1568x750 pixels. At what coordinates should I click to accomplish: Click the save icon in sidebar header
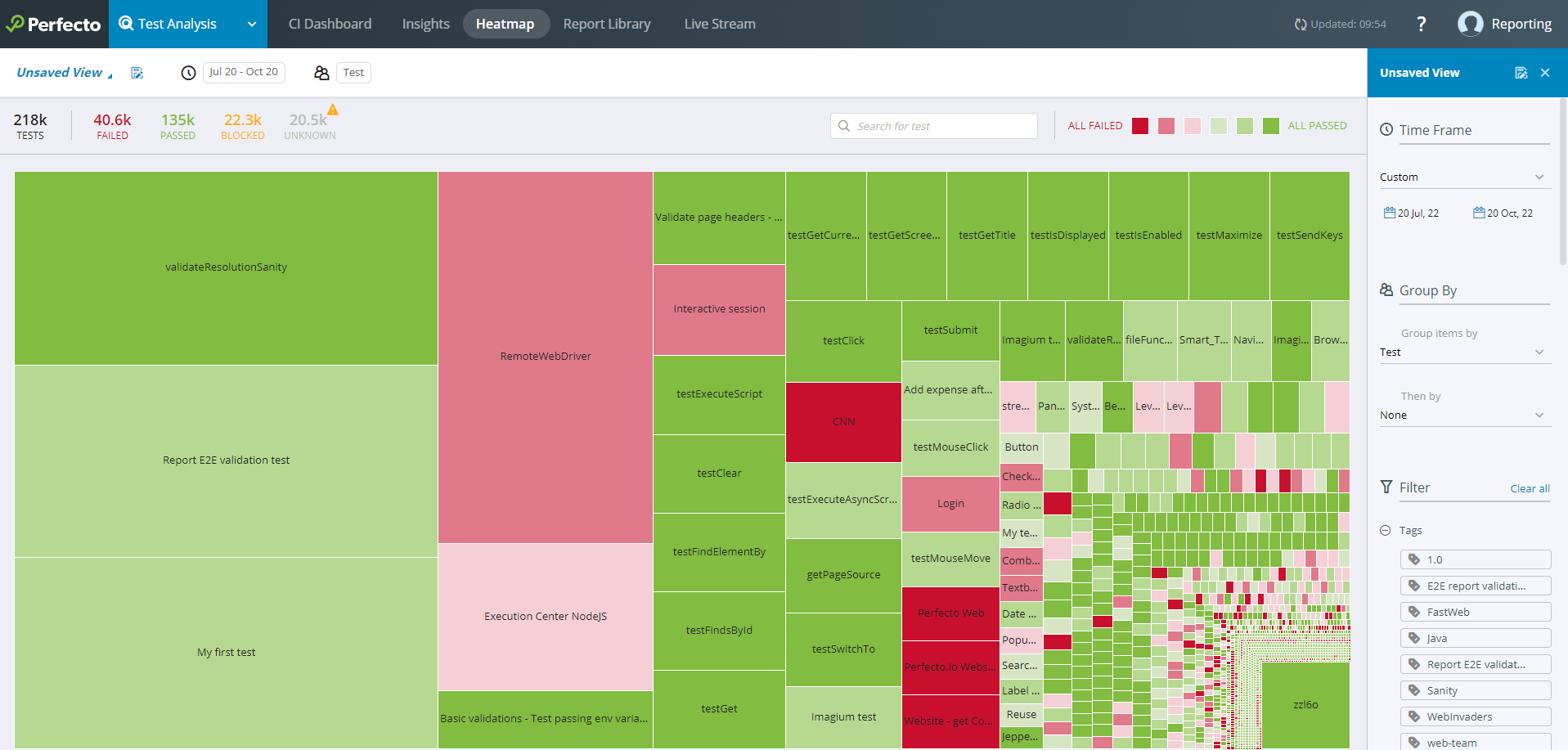pyautogui.click(x=1521, y=73)
